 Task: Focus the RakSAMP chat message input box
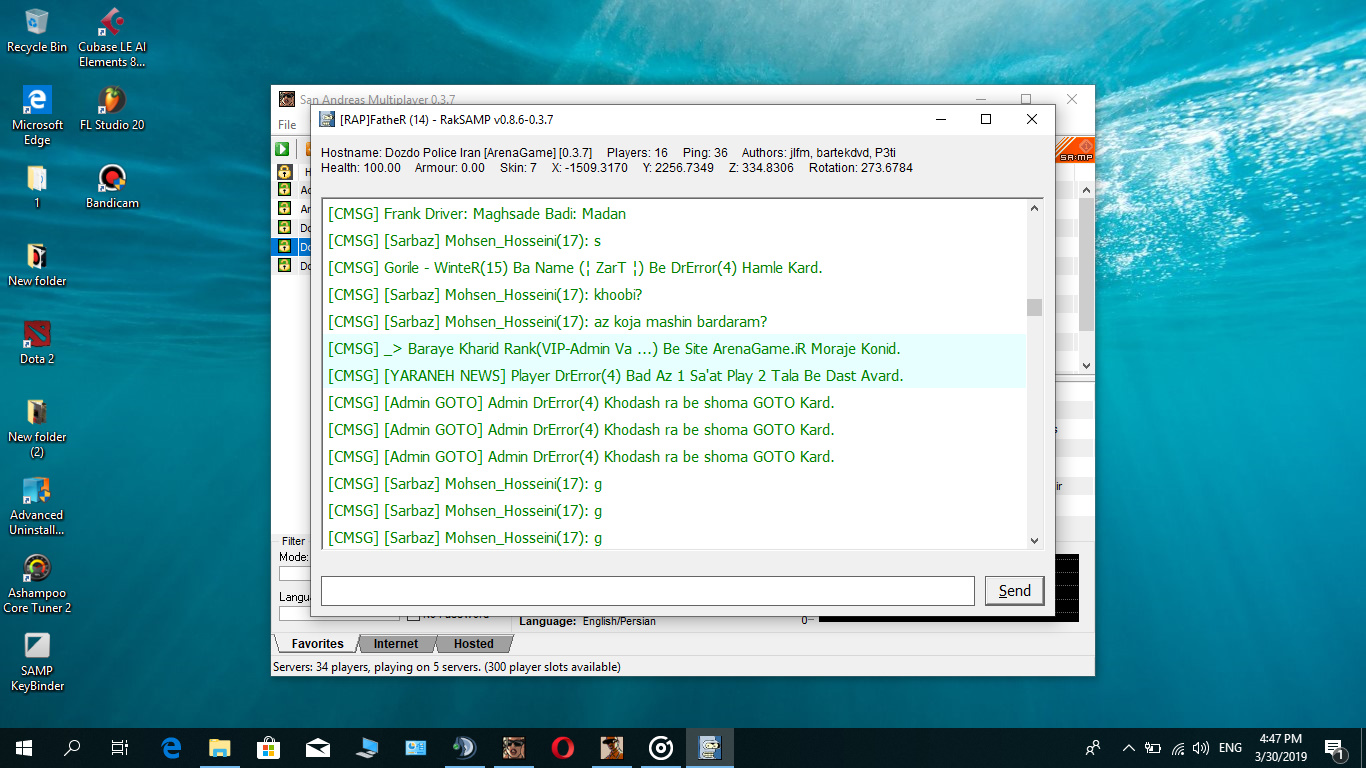647,591
